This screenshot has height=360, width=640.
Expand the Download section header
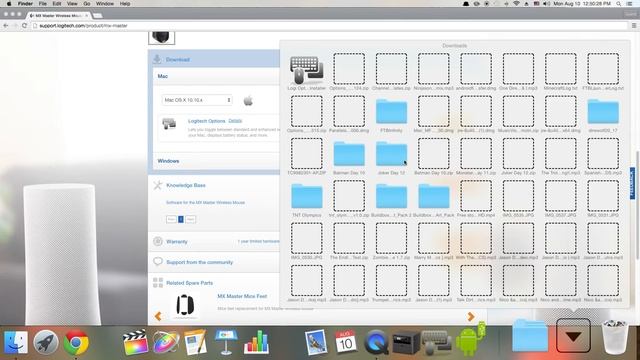click(x=178, y=60)
